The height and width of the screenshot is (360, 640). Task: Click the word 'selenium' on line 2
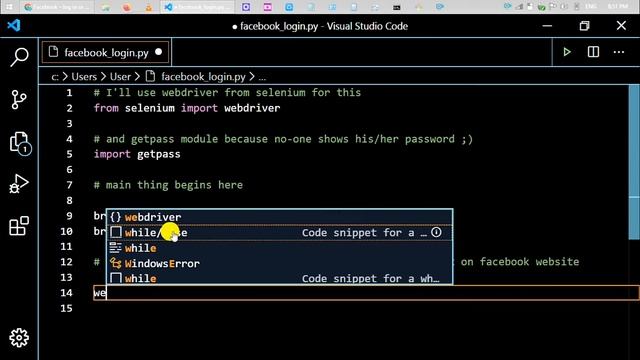[149, 108]
